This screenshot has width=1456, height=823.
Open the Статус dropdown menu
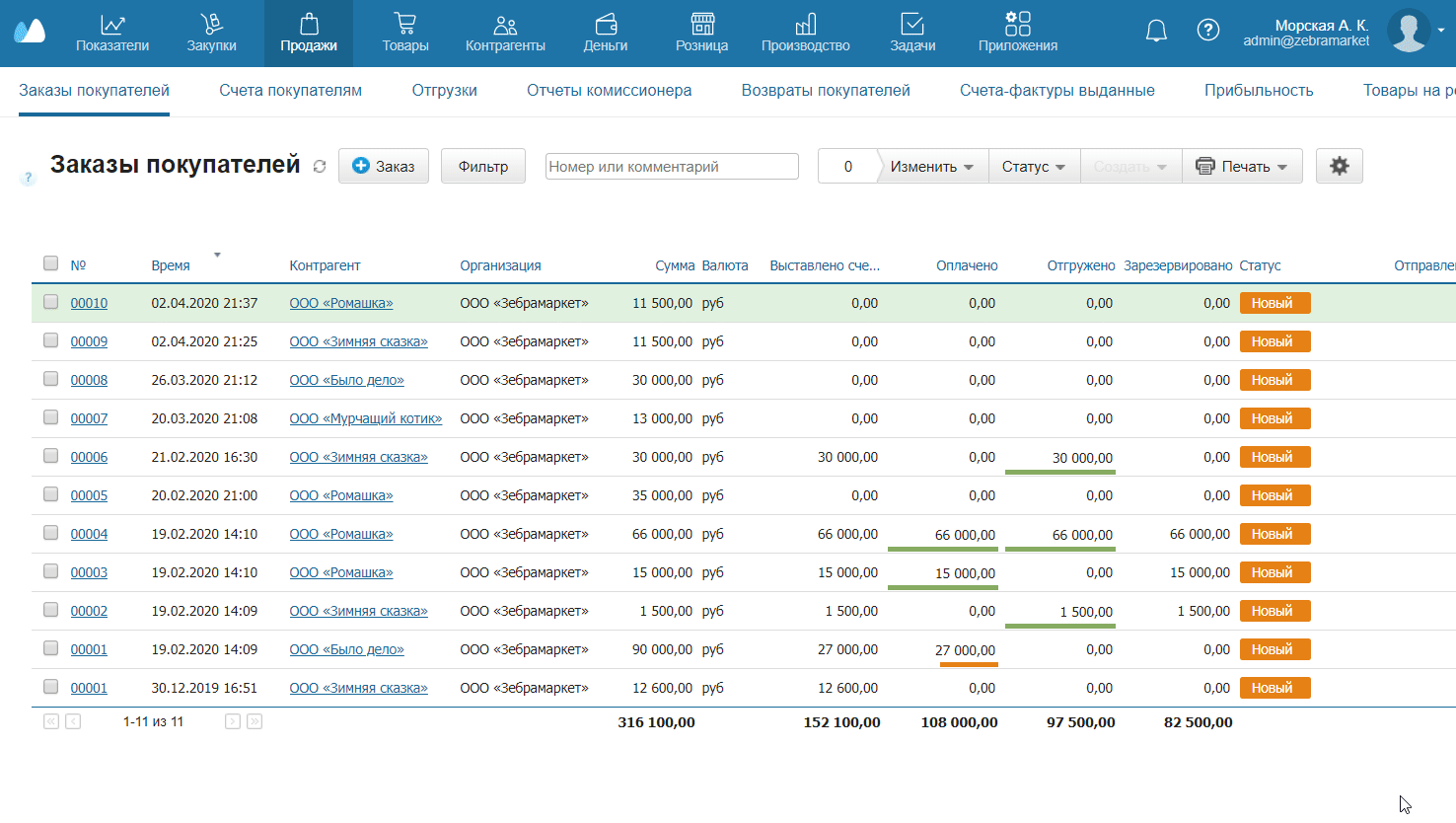pos(1033,167)
